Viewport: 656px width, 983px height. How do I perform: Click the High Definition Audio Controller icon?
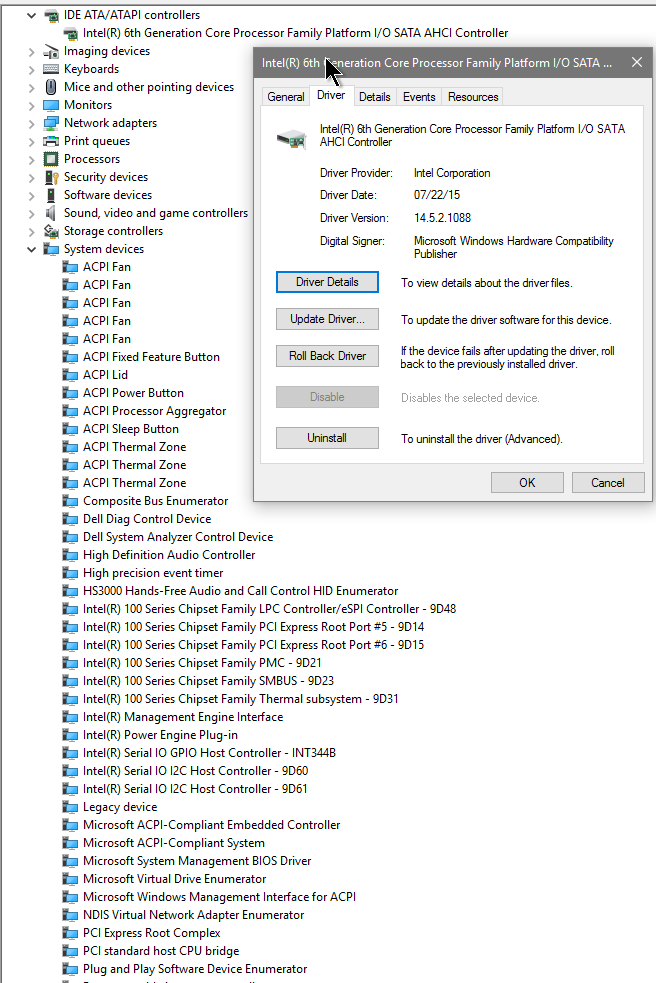[70, 555]
